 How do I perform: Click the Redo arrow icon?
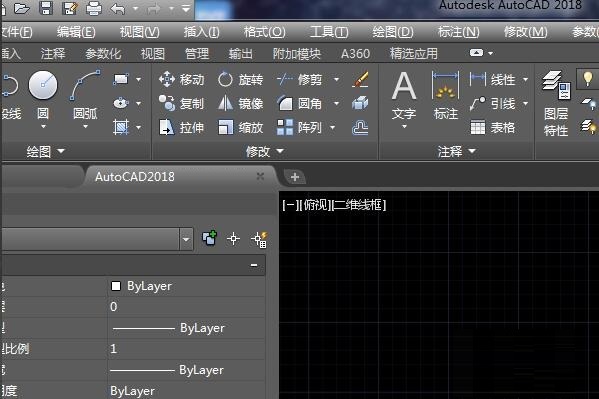(x=153, y=8)
